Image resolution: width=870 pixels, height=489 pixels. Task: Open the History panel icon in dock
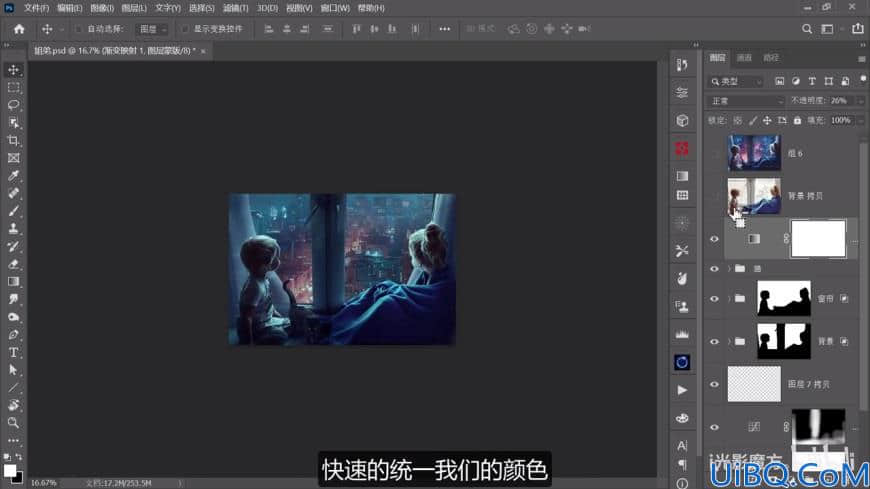tap(682, 65)
